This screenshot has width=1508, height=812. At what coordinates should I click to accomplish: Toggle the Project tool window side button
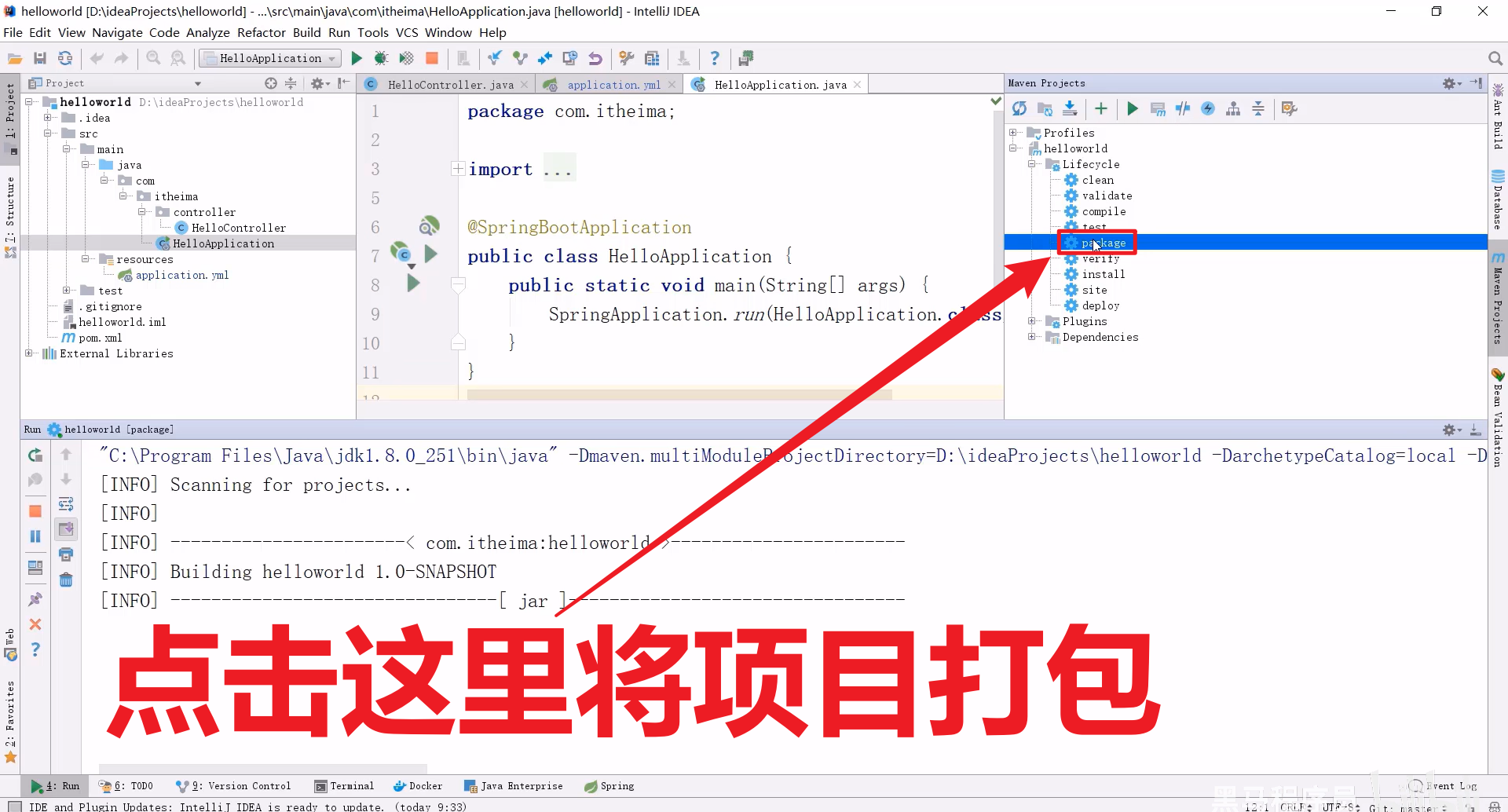[x=10, y=119]
